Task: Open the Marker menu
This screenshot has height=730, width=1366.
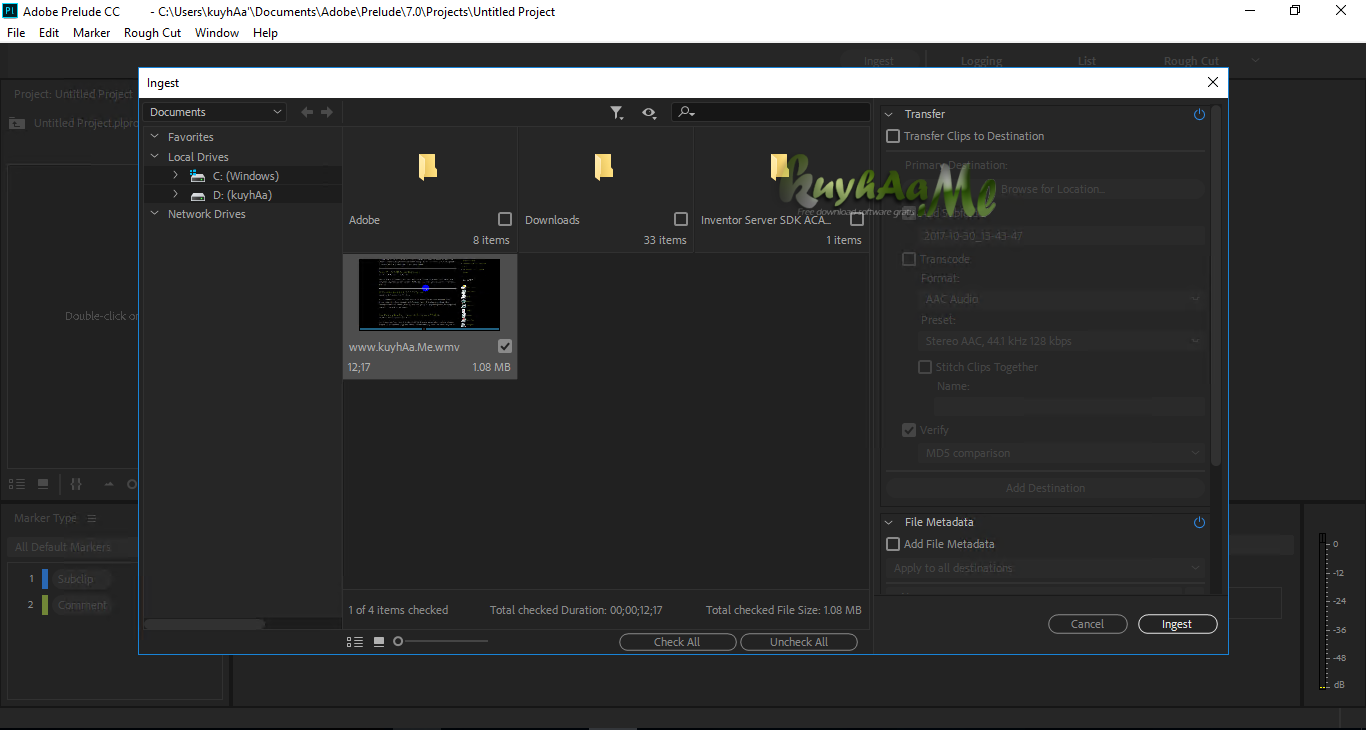Action: (x=92, y=33)
